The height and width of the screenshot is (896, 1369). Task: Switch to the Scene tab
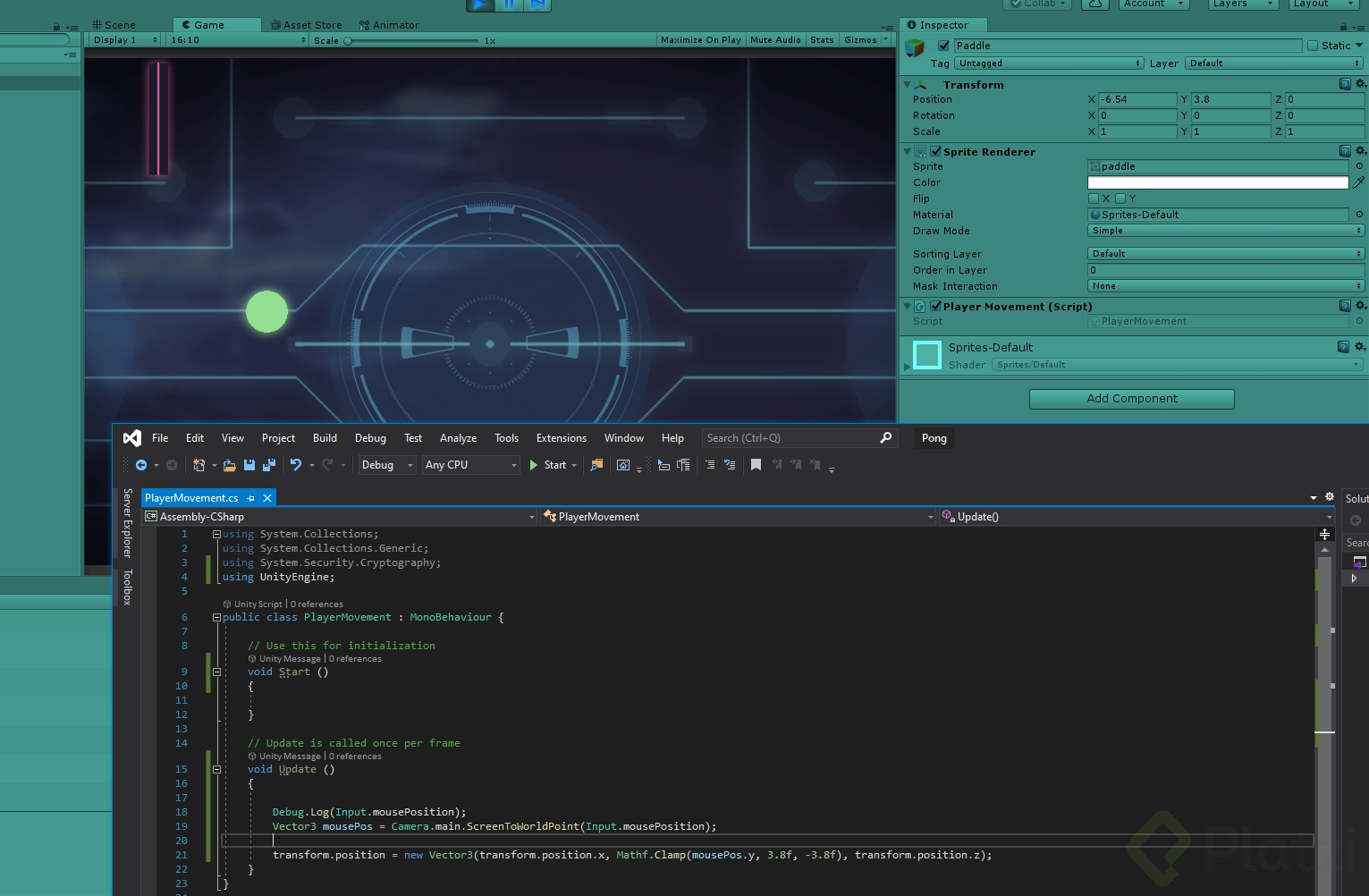click(x=114, y=25)
